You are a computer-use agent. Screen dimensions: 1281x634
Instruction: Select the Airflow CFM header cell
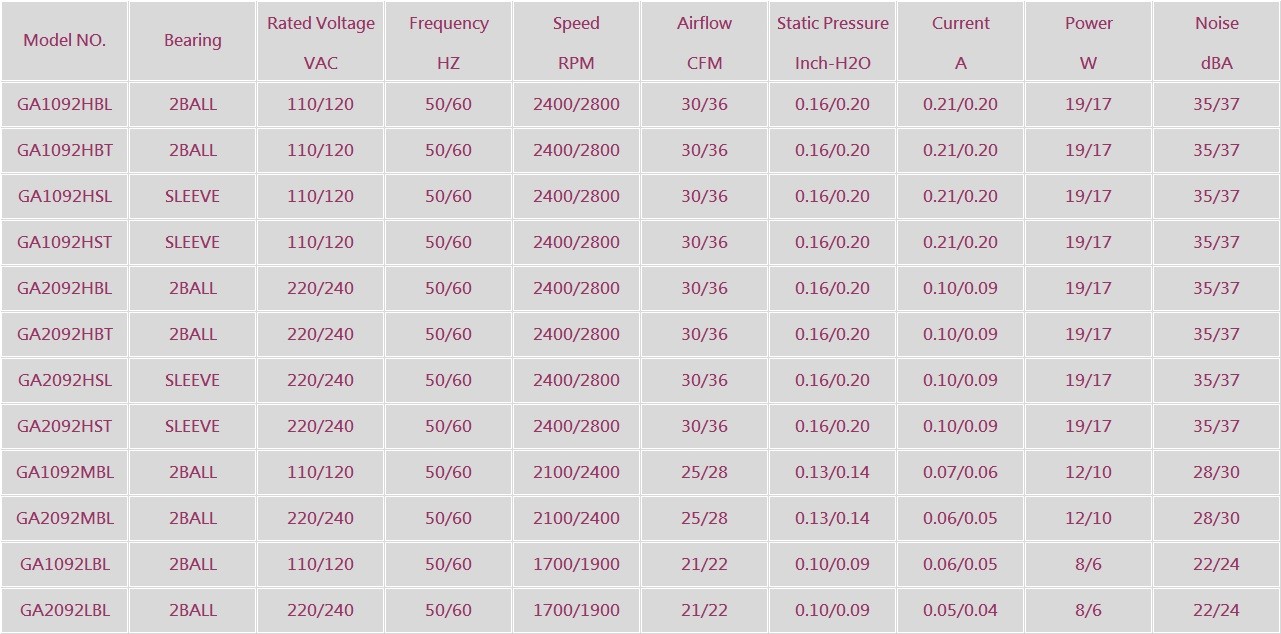pos(705,42)
